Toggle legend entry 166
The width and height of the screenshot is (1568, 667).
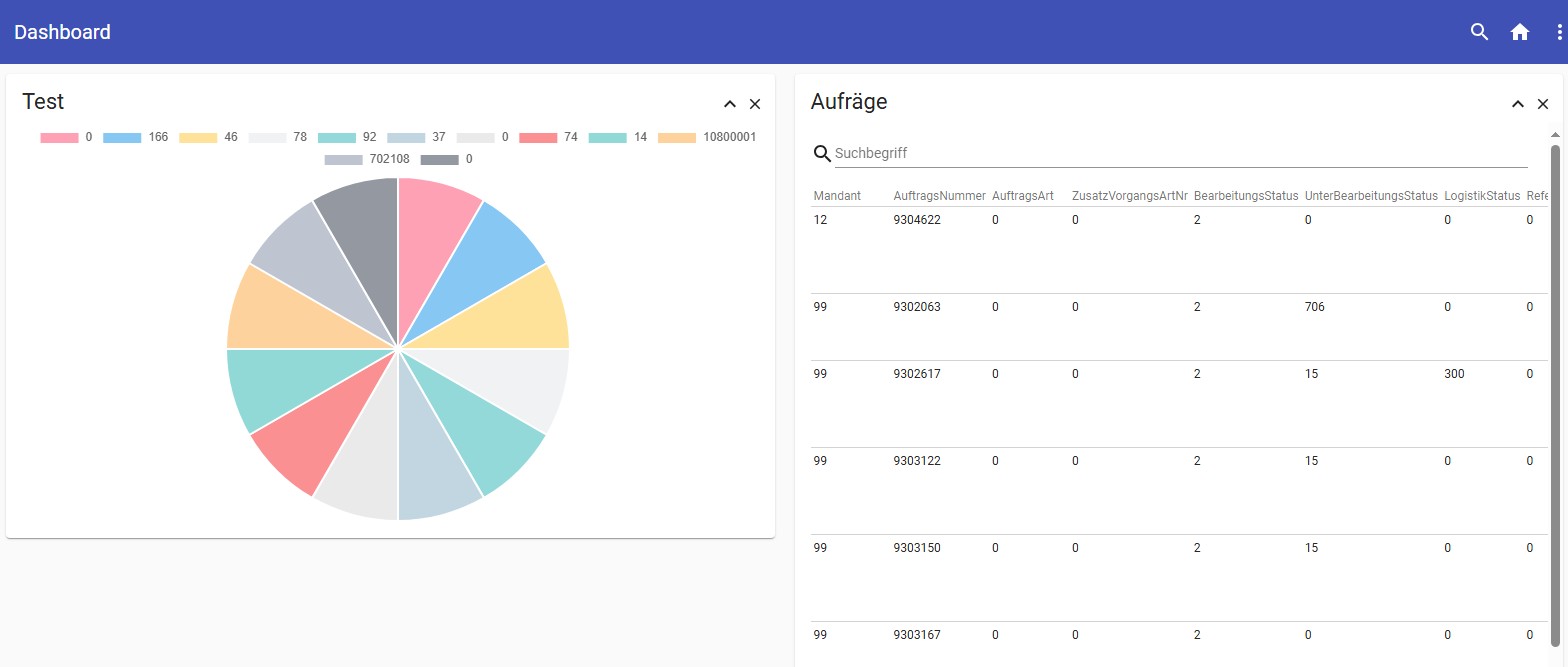pos(135,137)
